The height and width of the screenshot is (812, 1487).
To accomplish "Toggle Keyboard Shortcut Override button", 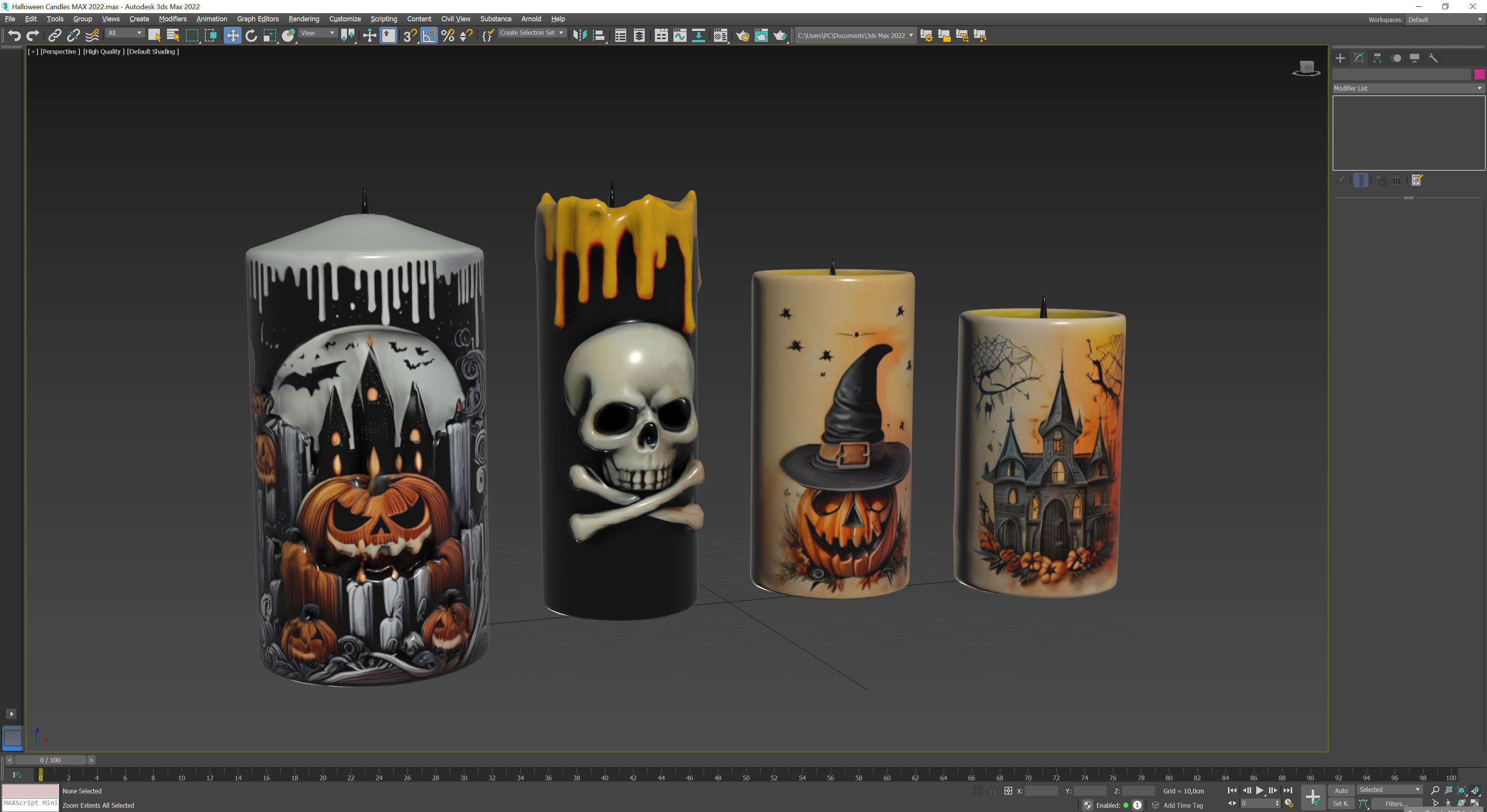I will point(388,36).
